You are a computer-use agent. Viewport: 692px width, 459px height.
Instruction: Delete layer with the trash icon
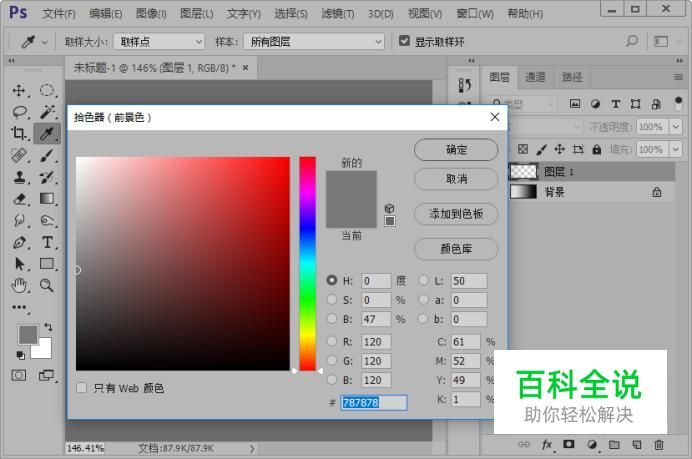click(x=658, y=444)
